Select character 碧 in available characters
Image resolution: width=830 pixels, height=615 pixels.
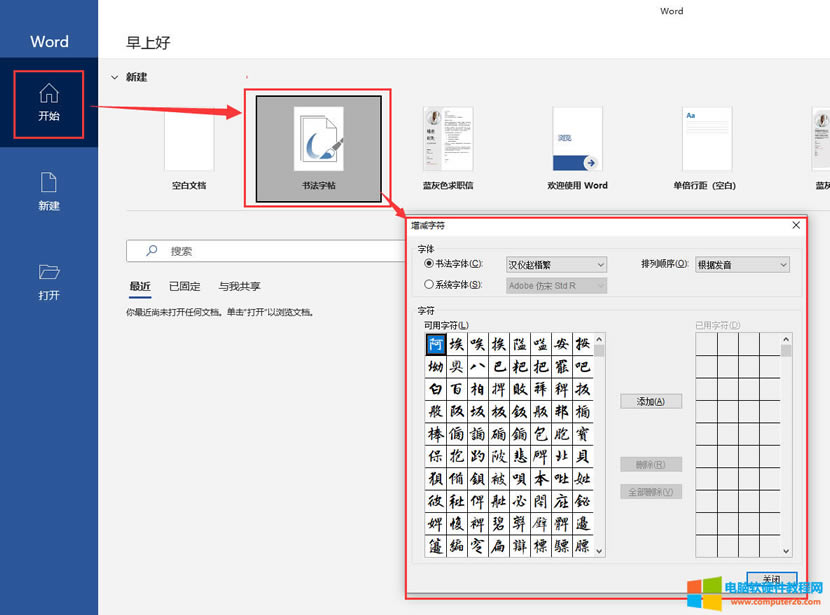pos(498,523)
